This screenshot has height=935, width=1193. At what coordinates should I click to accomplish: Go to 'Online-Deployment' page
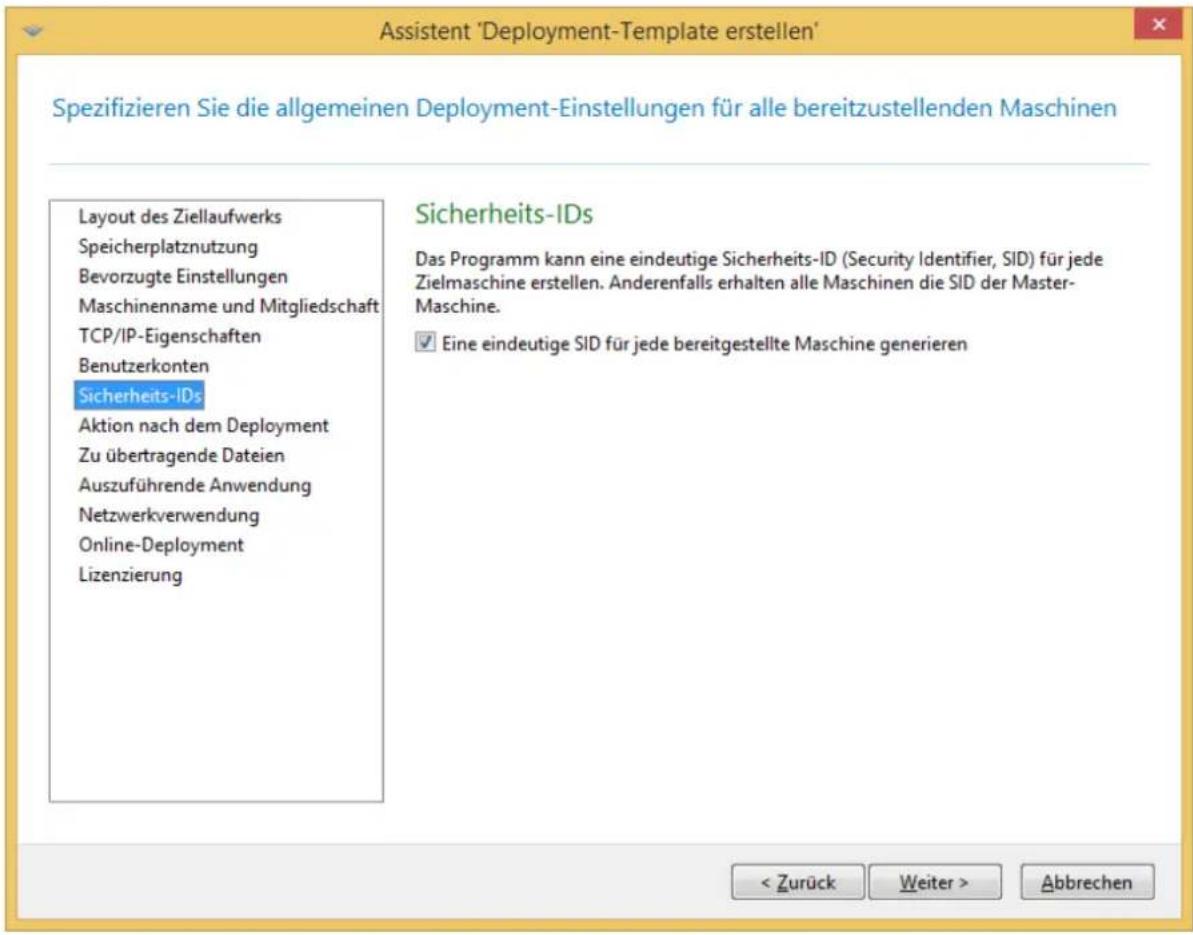(x=161, y=545)
